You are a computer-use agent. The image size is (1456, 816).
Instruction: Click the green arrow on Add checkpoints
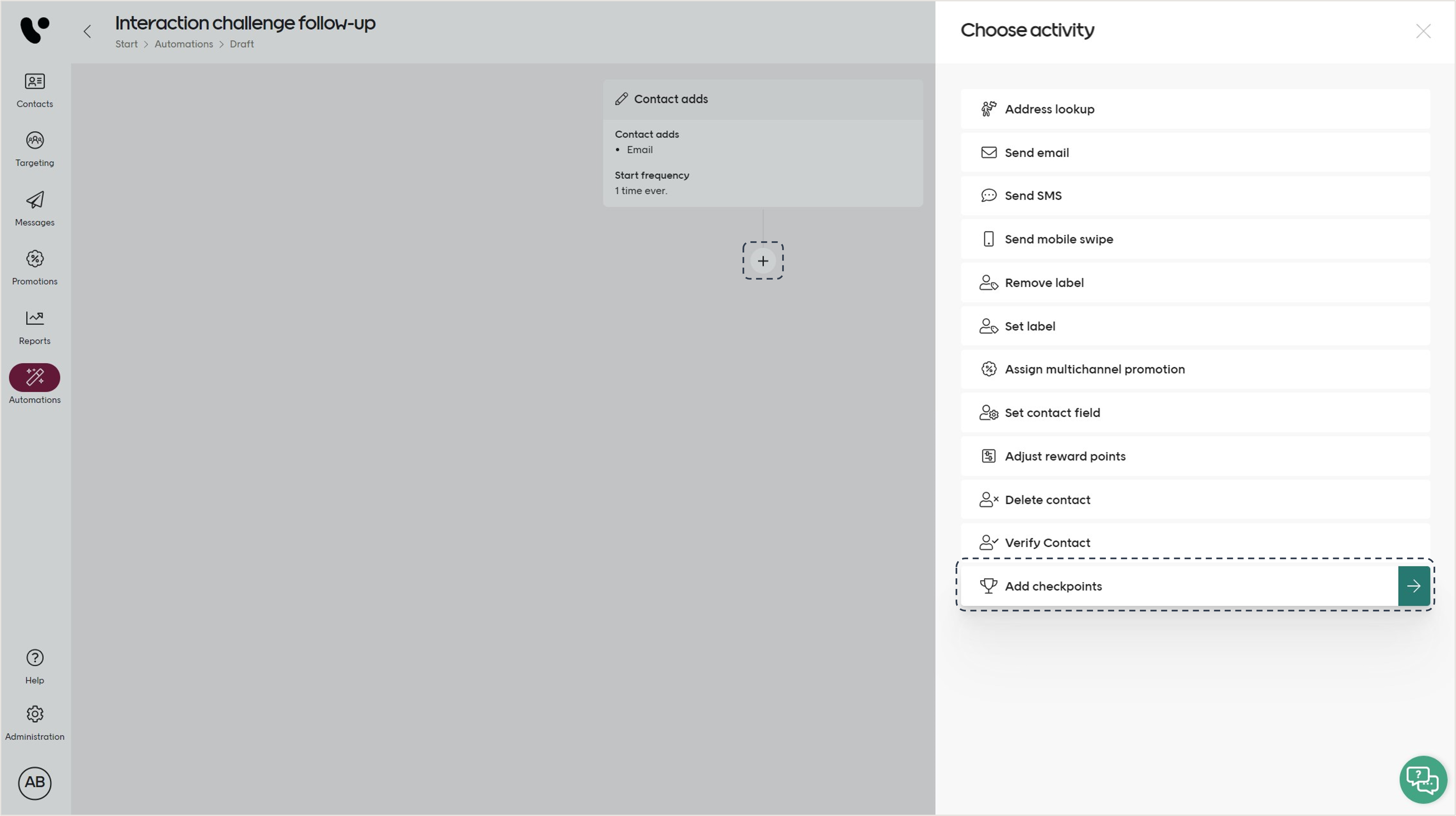tap(1414, 586)
